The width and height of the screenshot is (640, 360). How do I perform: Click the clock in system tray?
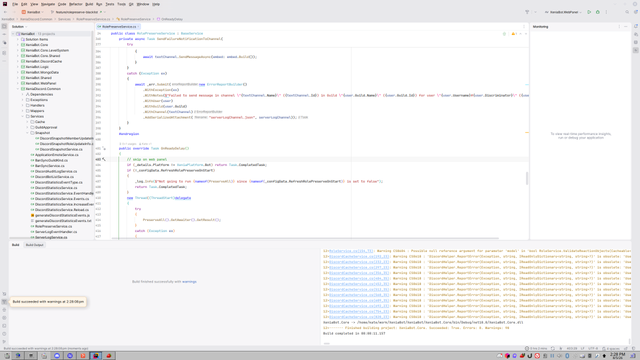(x=618, y=356)
